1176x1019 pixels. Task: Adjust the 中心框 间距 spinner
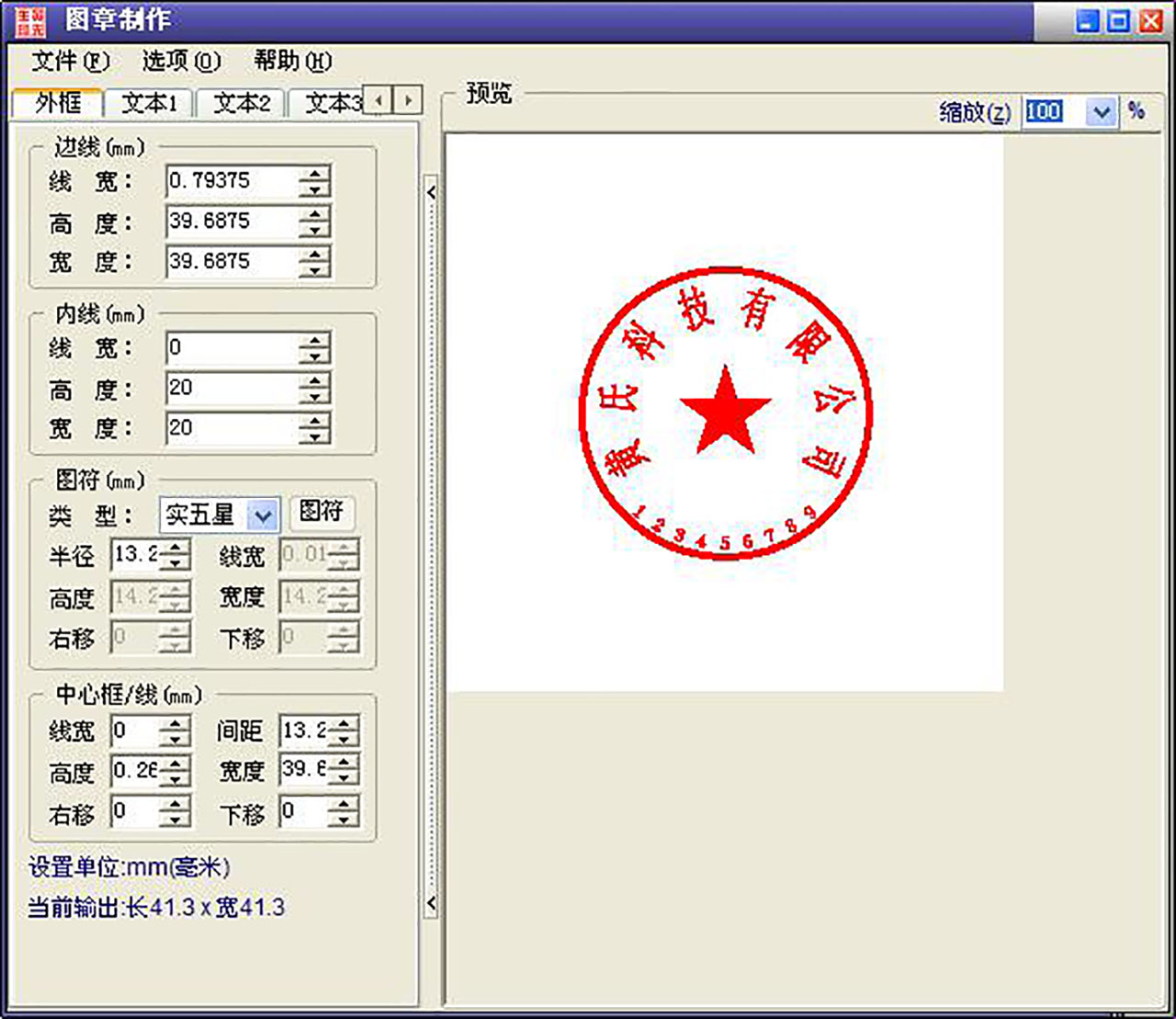click(x=344, y=732)
